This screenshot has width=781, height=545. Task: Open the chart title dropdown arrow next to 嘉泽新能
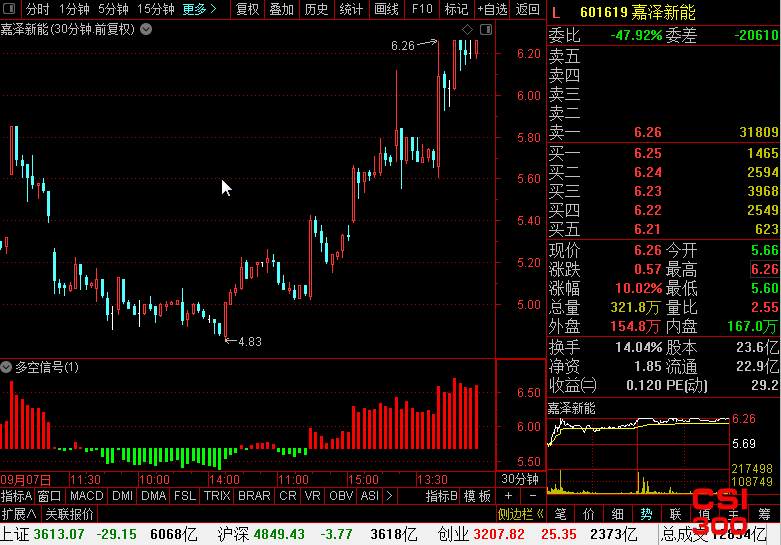pos(146,29)
